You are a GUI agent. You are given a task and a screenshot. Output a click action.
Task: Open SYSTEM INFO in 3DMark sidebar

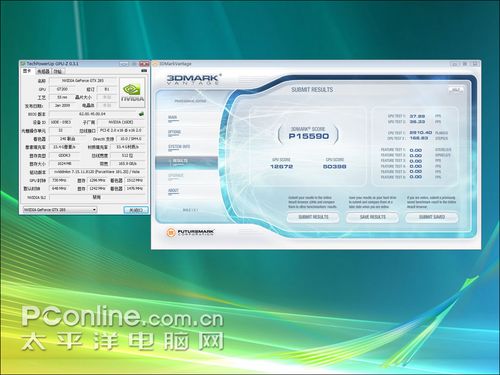pos(179,147)
